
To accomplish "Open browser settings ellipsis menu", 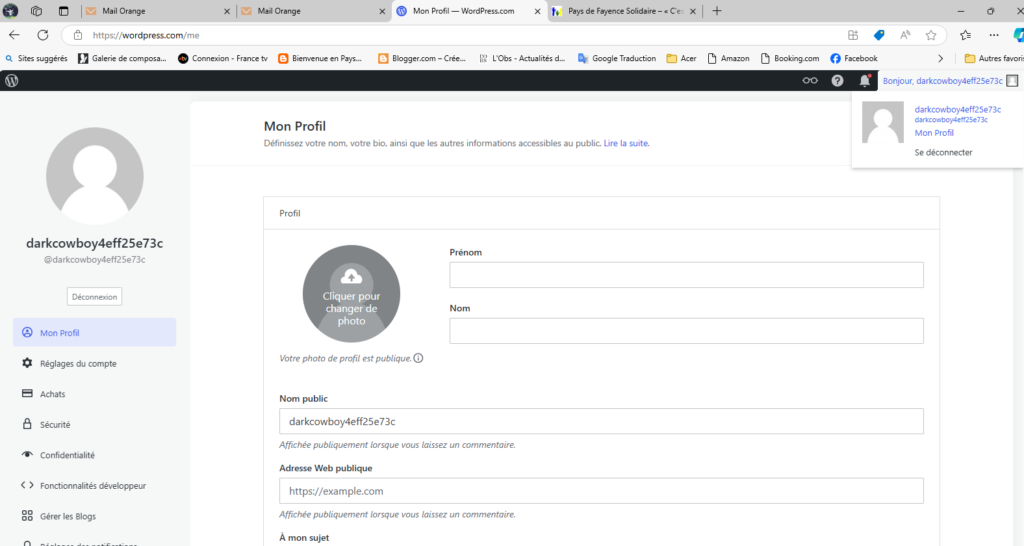I will pyautogui.click(x=993, y=35).
